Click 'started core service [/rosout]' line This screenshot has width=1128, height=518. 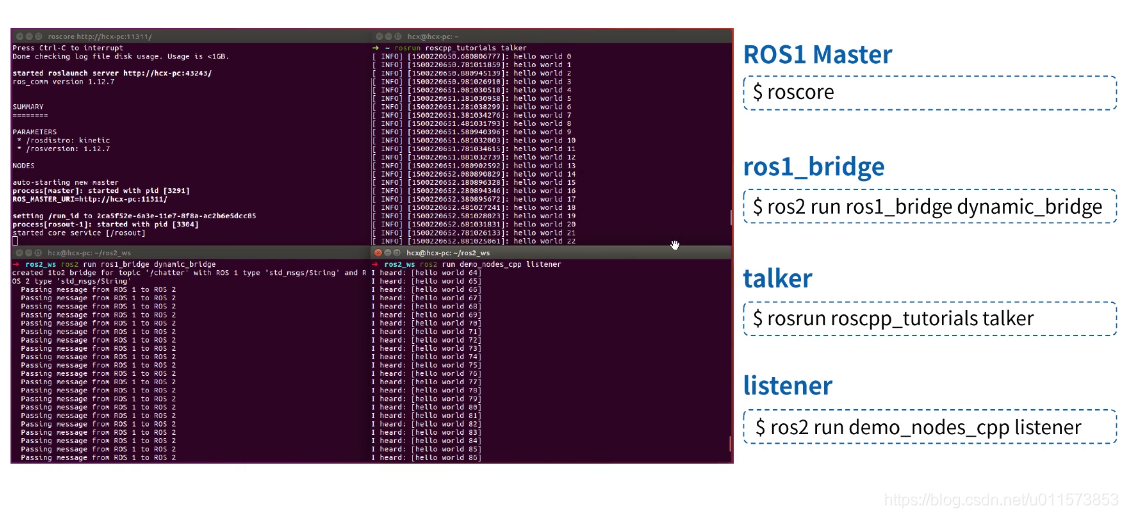(79, 232)
